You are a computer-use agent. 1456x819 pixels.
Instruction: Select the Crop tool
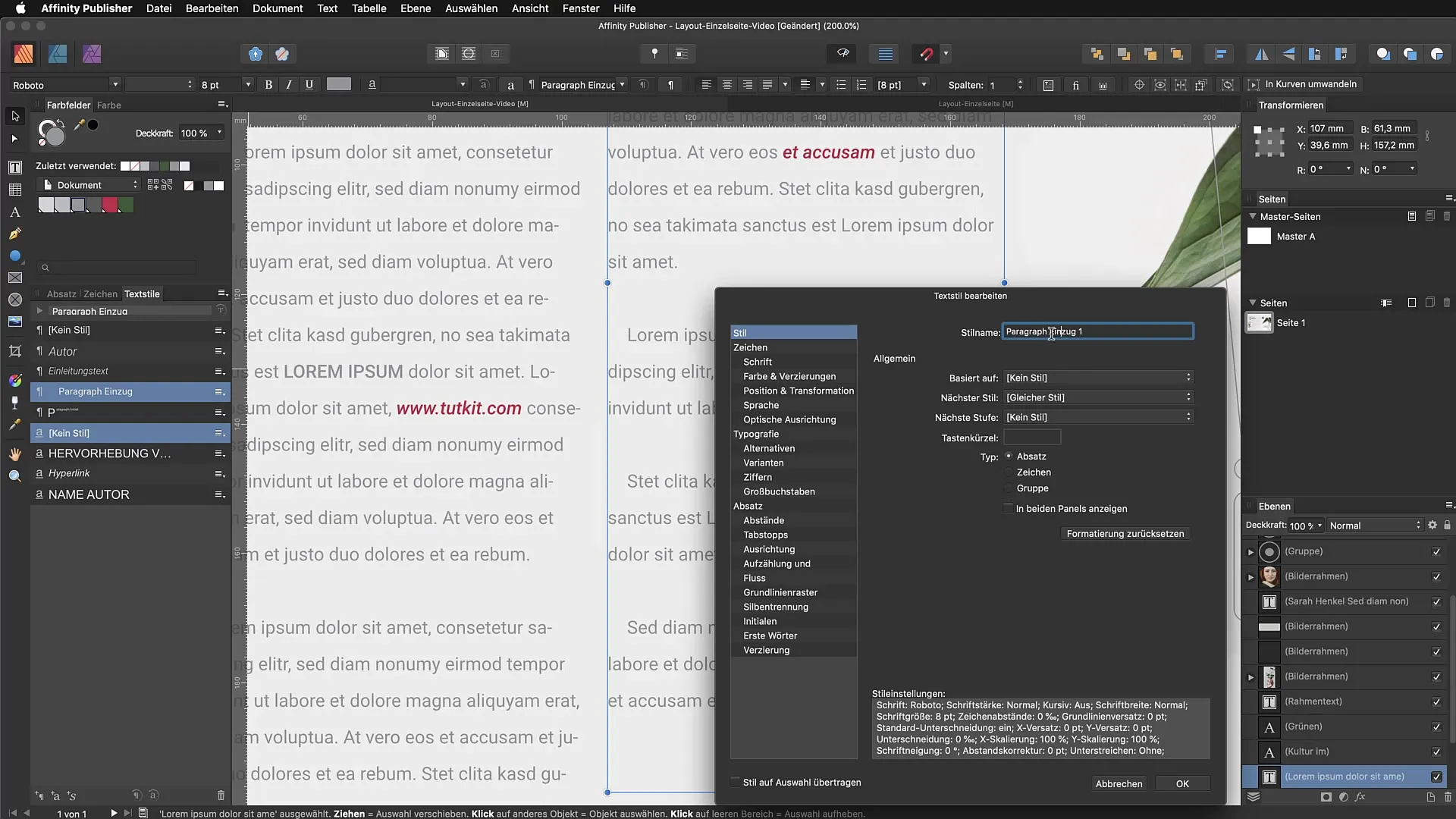pos(15,351)
